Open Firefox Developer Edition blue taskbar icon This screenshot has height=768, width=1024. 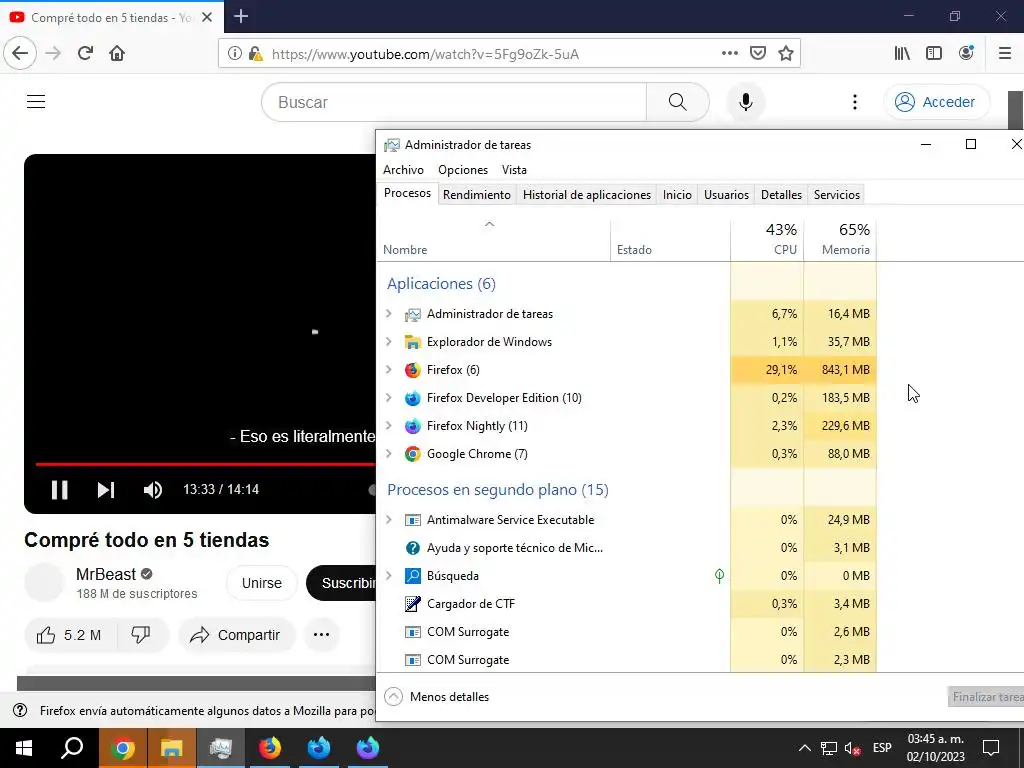319,748
